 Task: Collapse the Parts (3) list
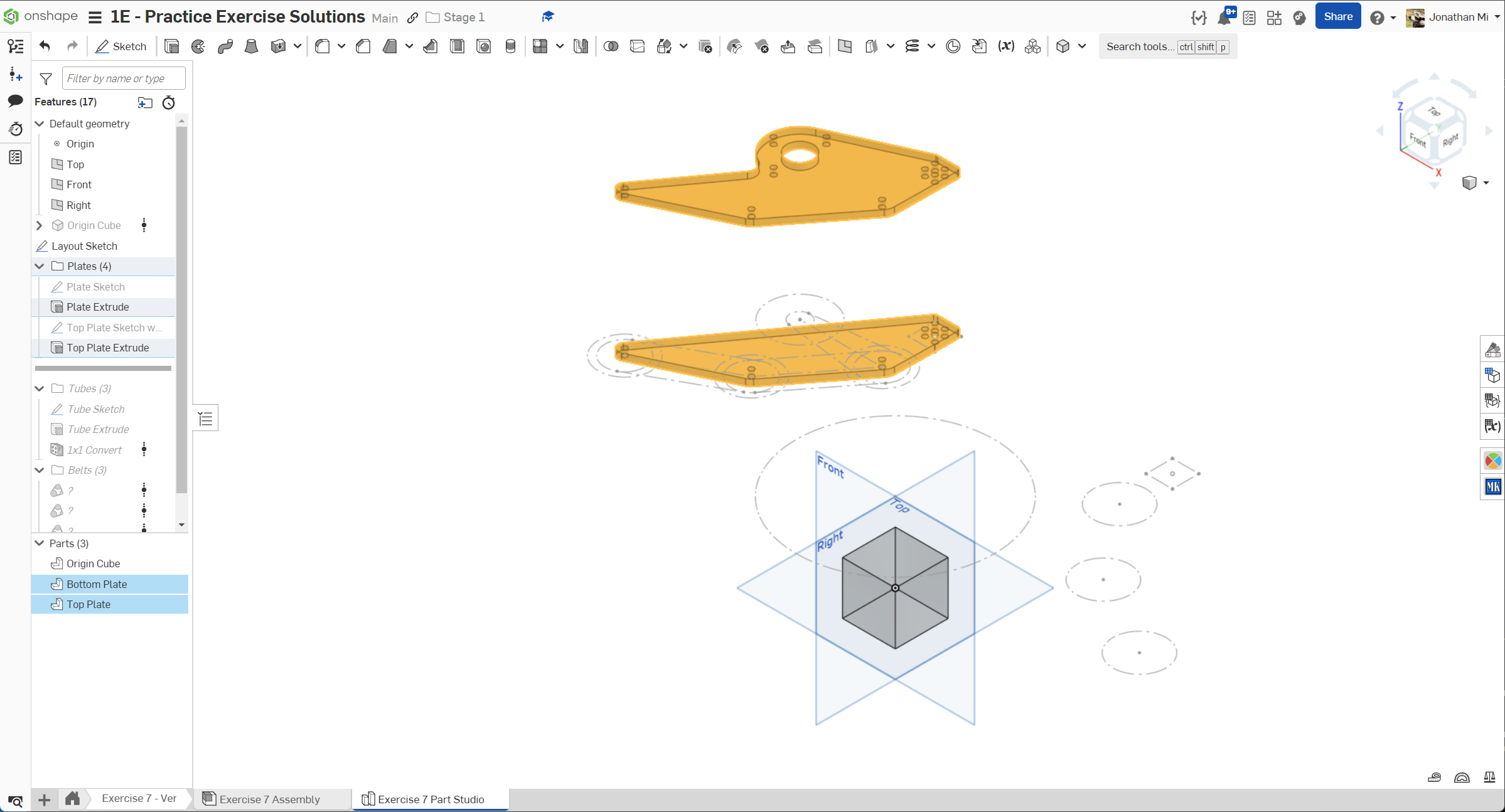pos(40,543)
